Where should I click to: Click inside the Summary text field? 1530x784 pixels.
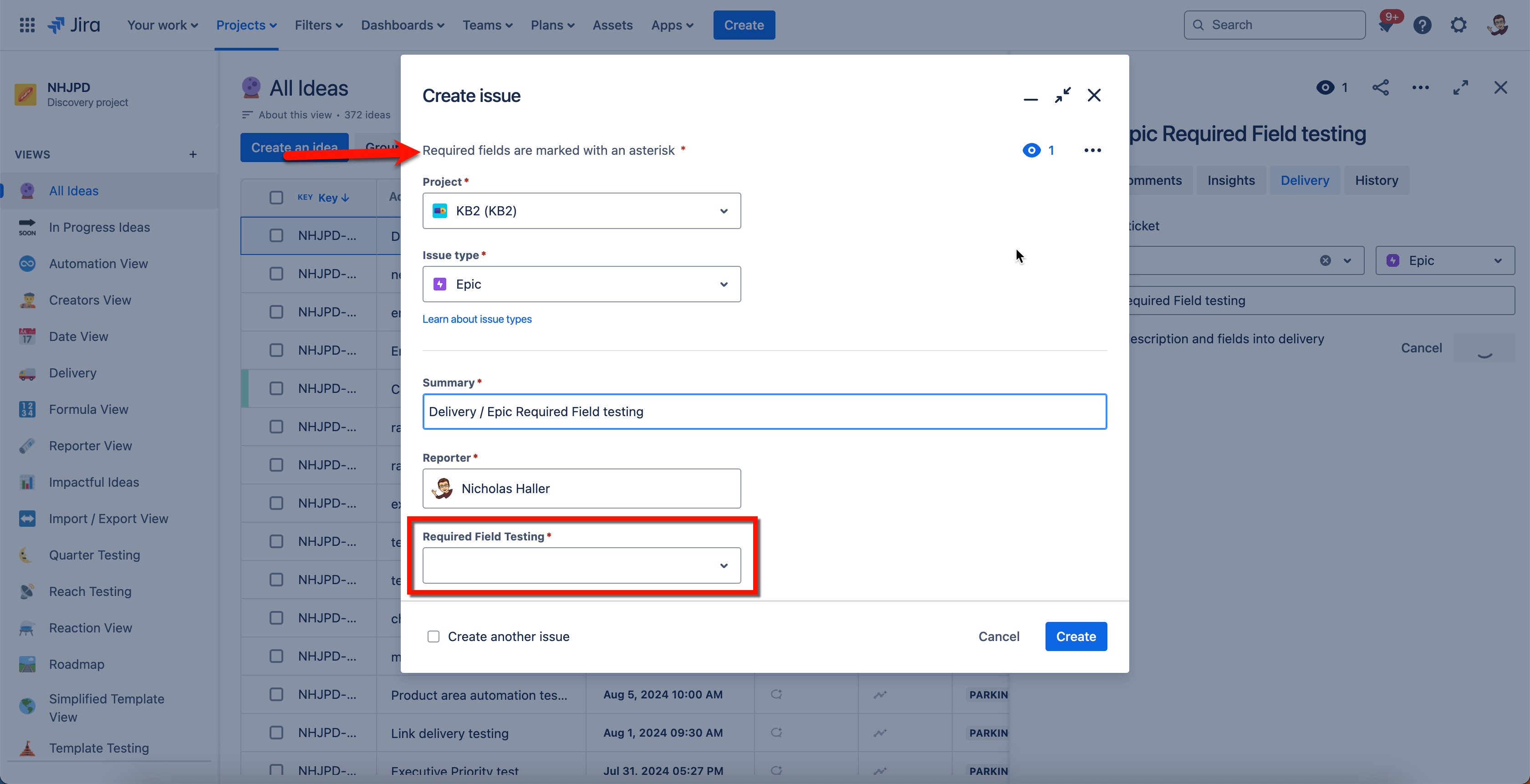764,411
